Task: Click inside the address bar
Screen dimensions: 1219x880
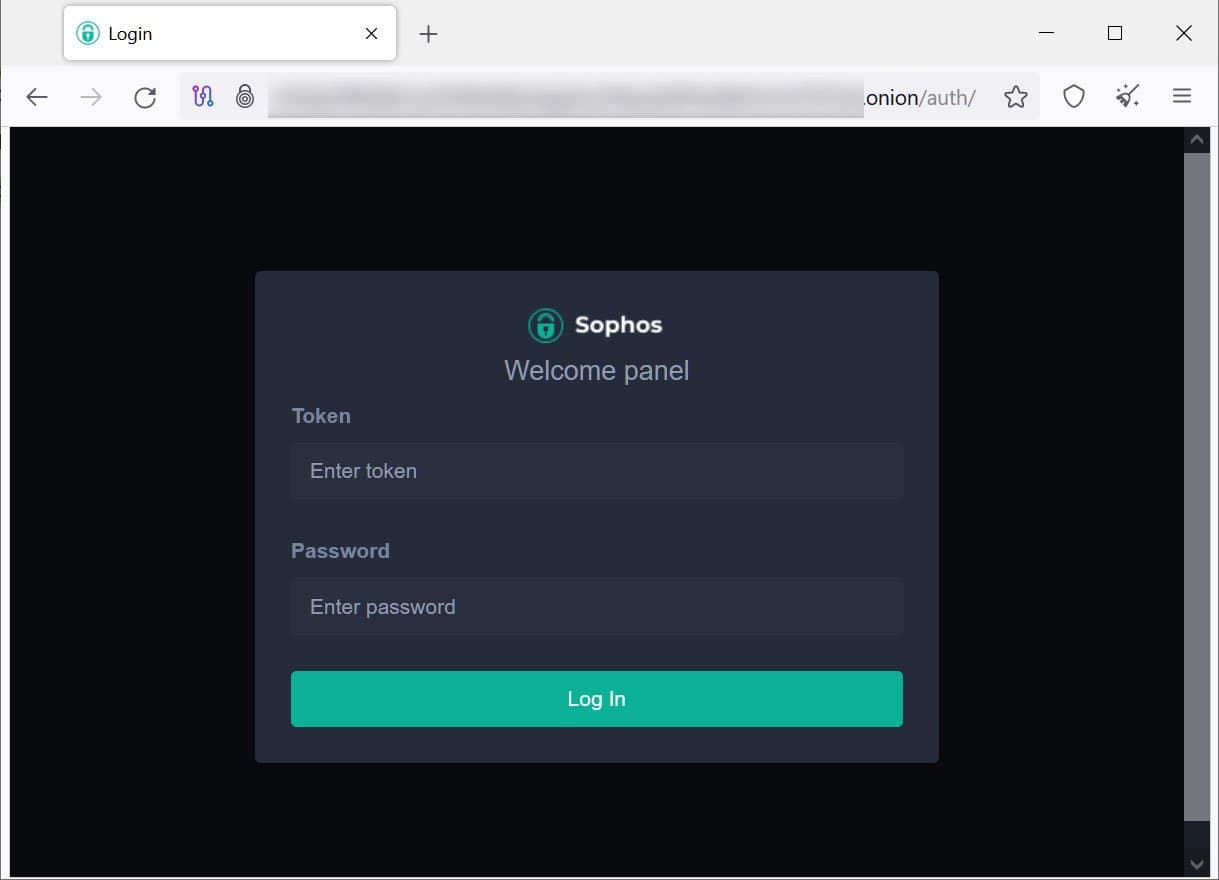Action: pyautogui.click(x=600, y=97)
